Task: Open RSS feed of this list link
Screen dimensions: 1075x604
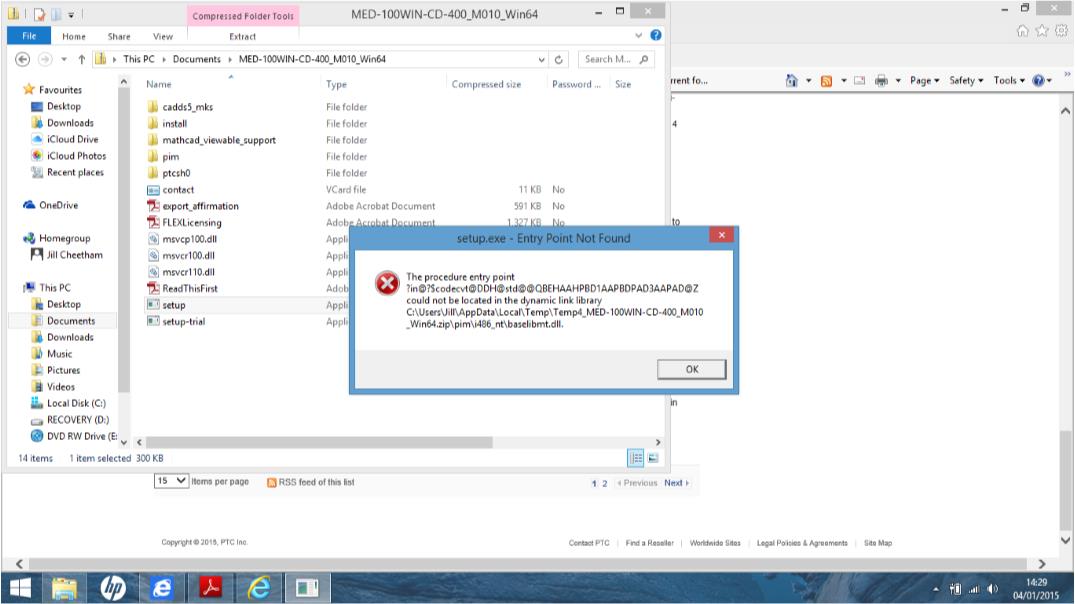Action: (311, 482)
